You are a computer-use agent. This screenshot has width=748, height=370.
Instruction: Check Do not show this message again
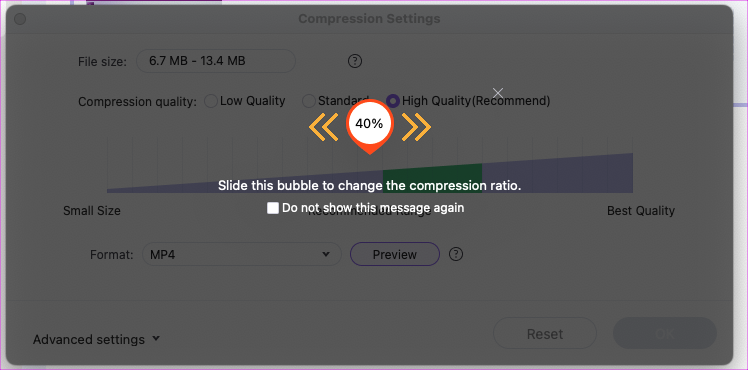point(273,208)
